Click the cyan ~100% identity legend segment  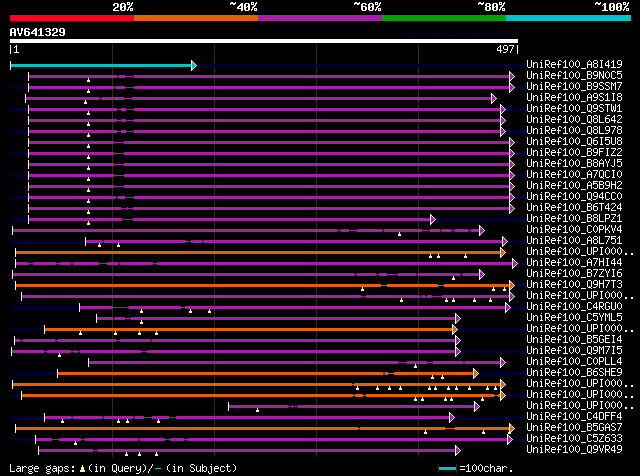pos(569,18)
